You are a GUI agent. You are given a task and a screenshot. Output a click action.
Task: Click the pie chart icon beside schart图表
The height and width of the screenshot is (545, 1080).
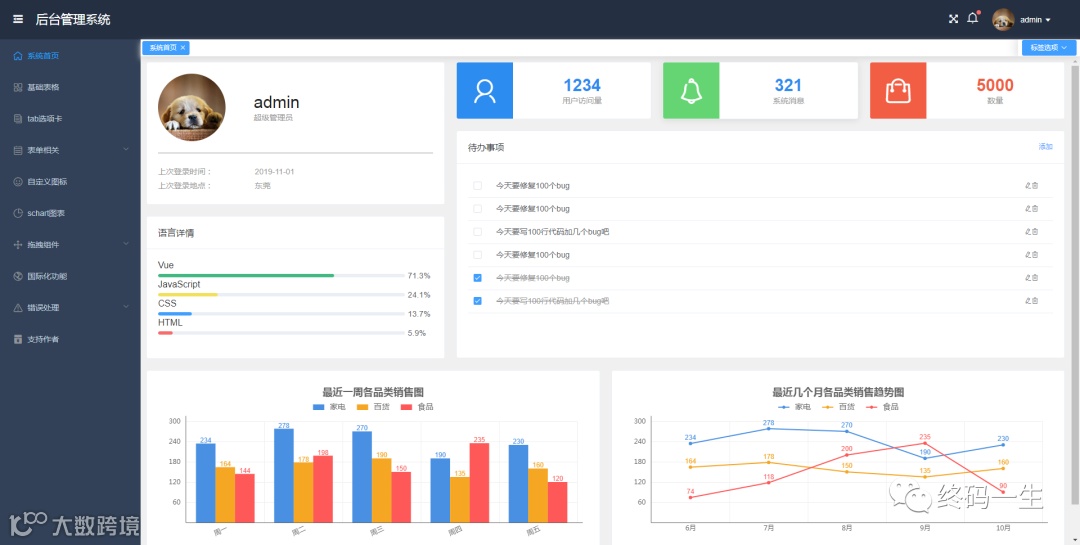click(x=18, y=214)
